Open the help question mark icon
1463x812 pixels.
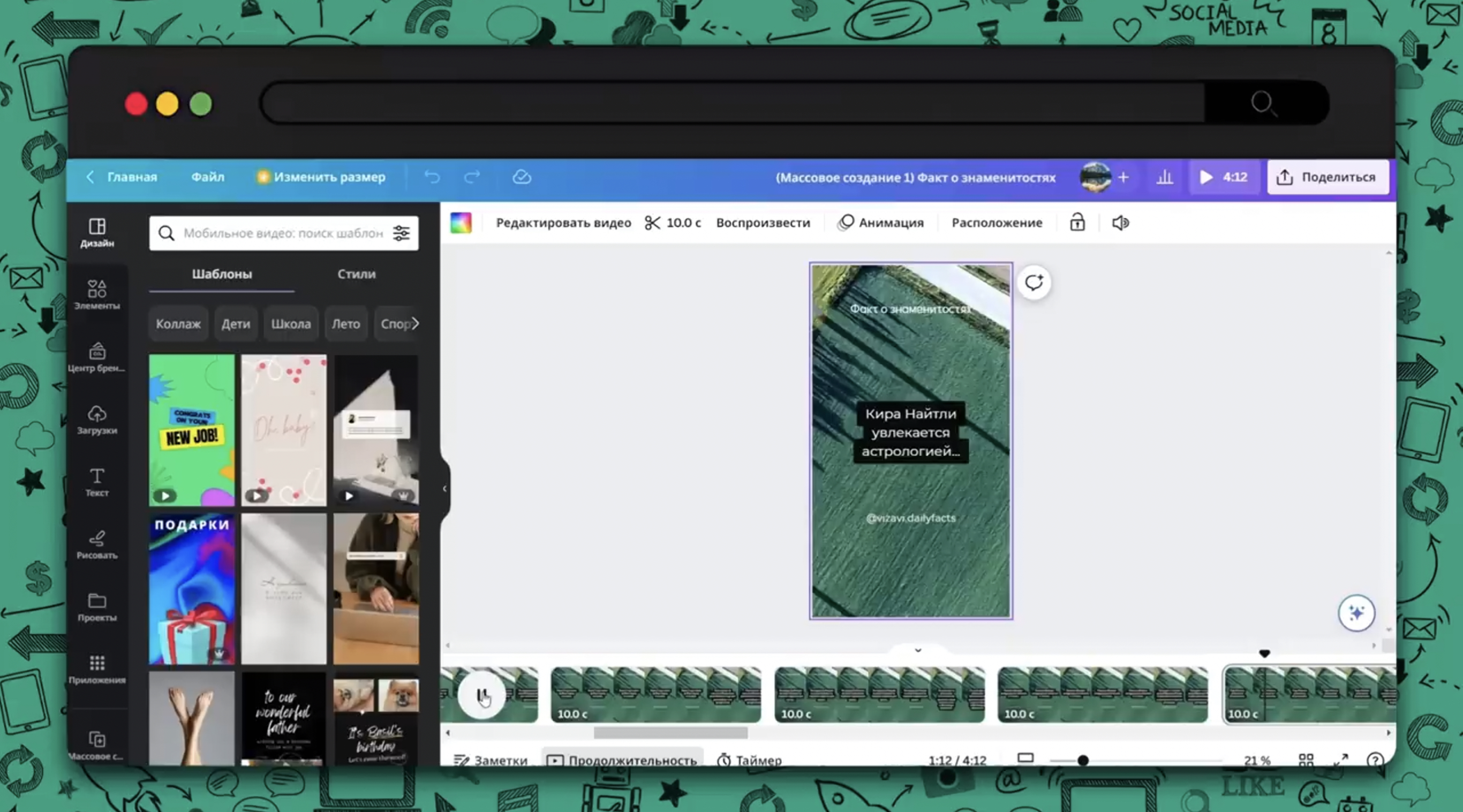[1375, 760]
